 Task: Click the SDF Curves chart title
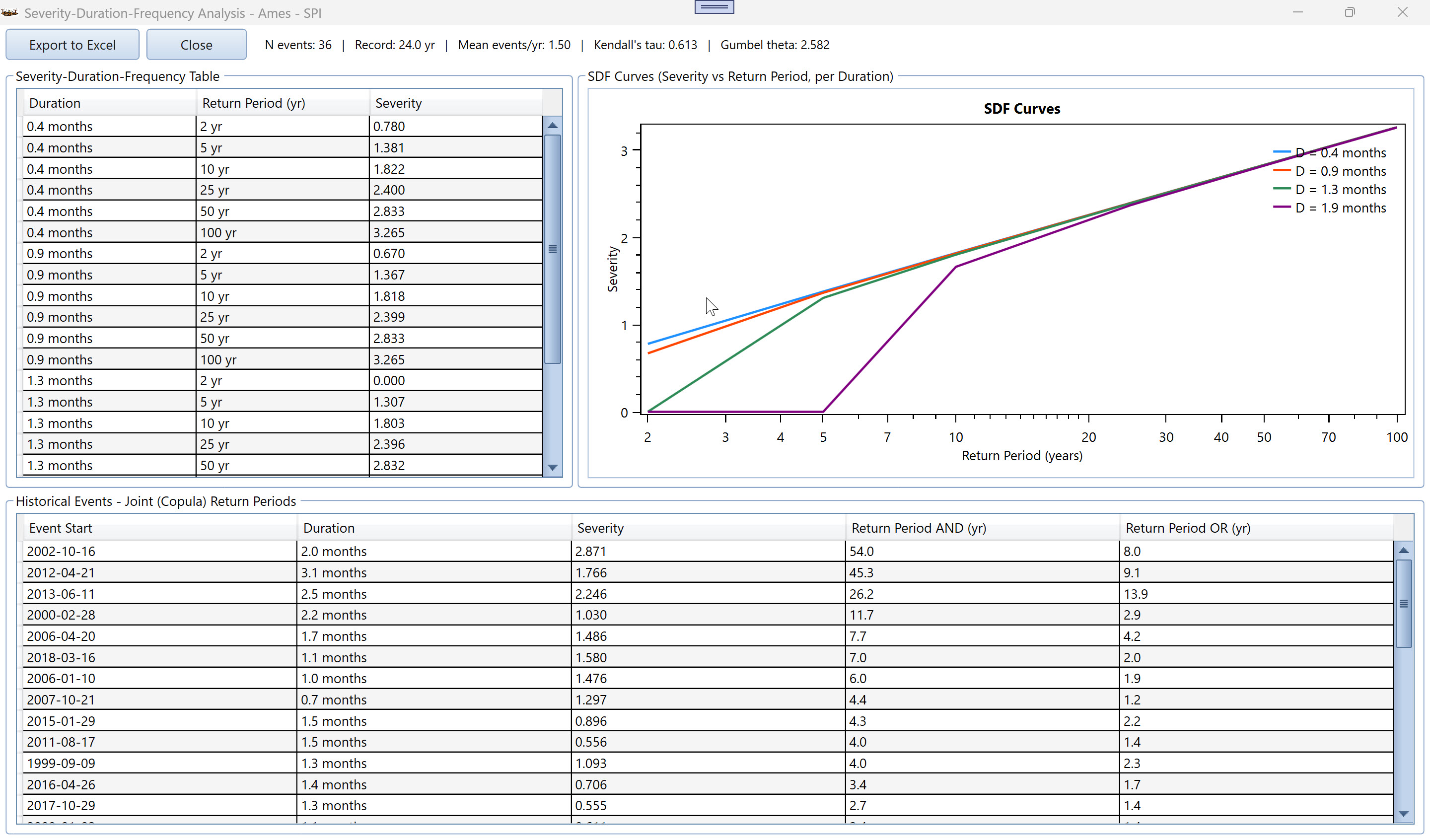pyautogui.click(x=1021, y=108)
